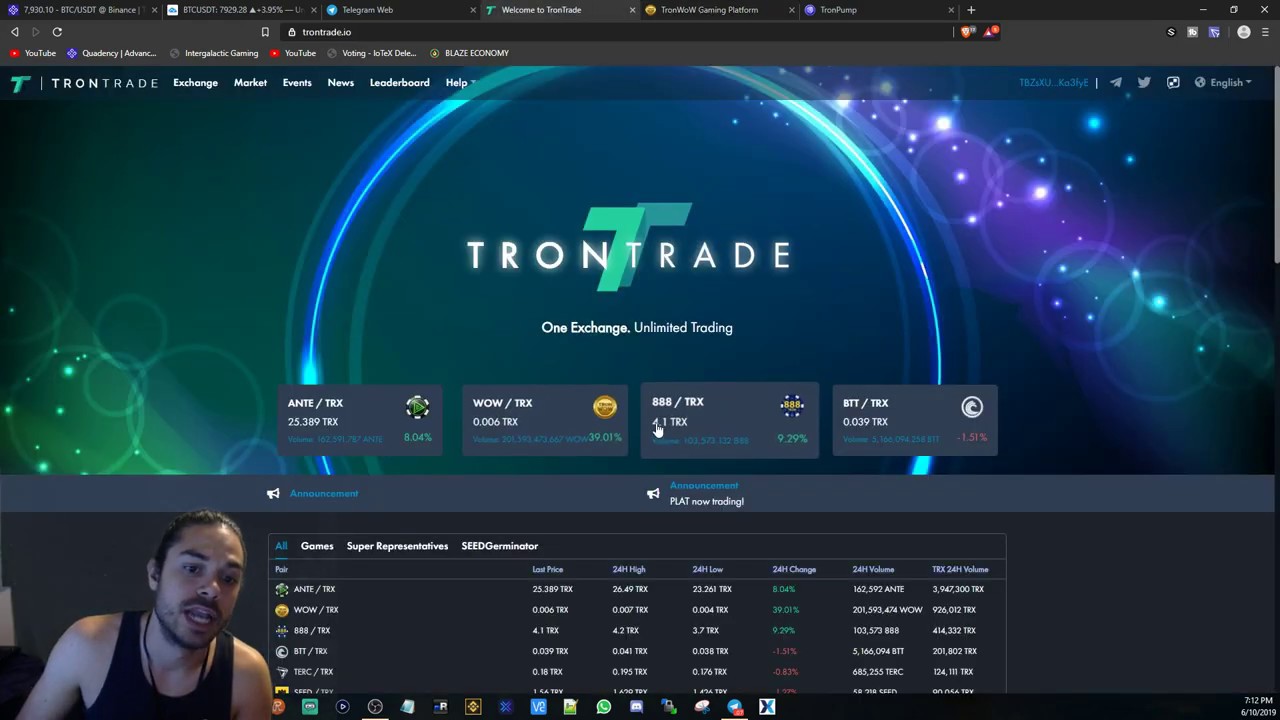Open the Quadency bookmark
1280x720 pixels.
click(x=111, y=53)
